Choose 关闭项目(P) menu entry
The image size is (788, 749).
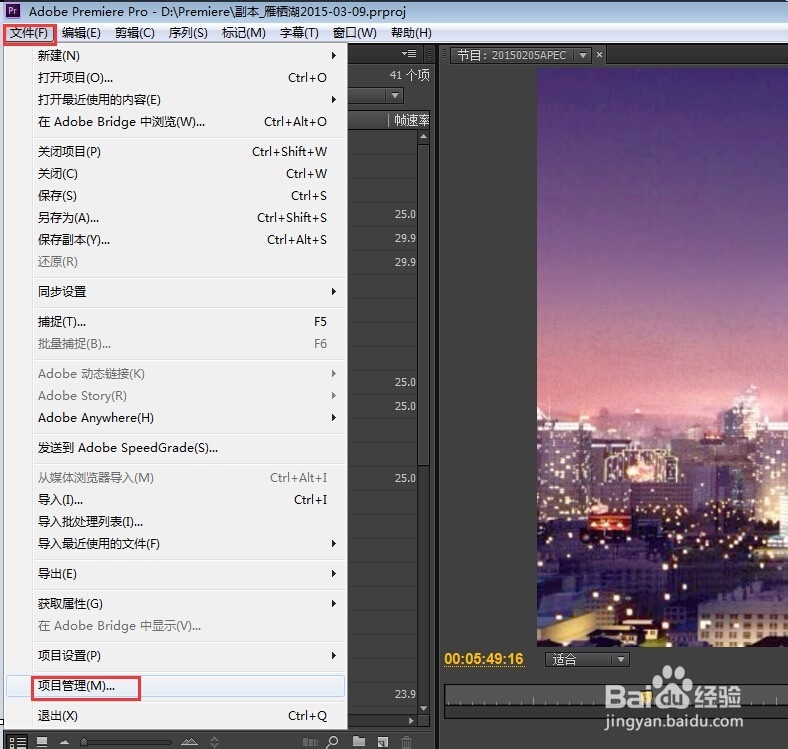click(188, 152)
